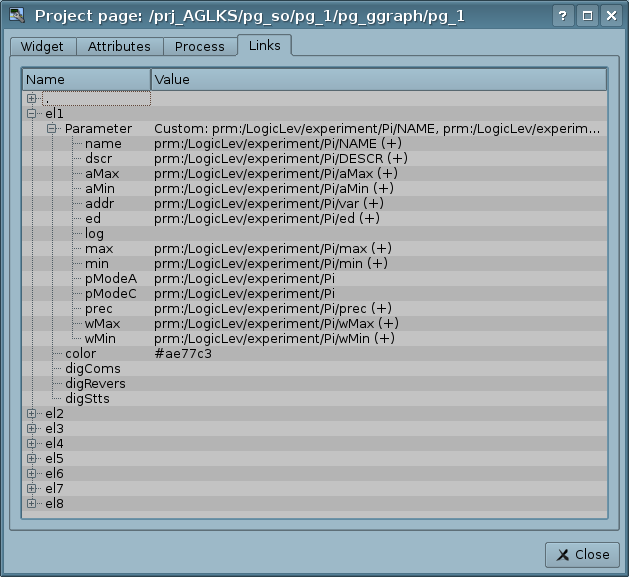The image size is (629, 577).
Task: Open the Attributes tab
Action: click(119, 47)
